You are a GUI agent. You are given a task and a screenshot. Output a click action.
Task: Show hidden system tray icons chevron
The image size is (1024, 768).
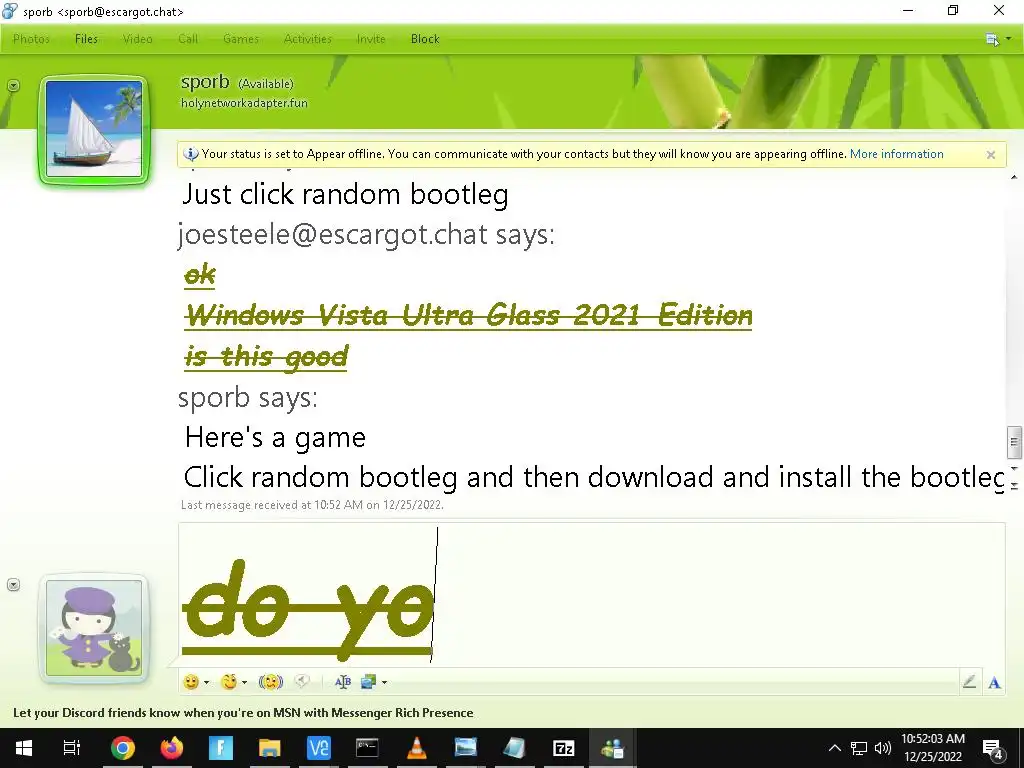[x=835, y=748]
